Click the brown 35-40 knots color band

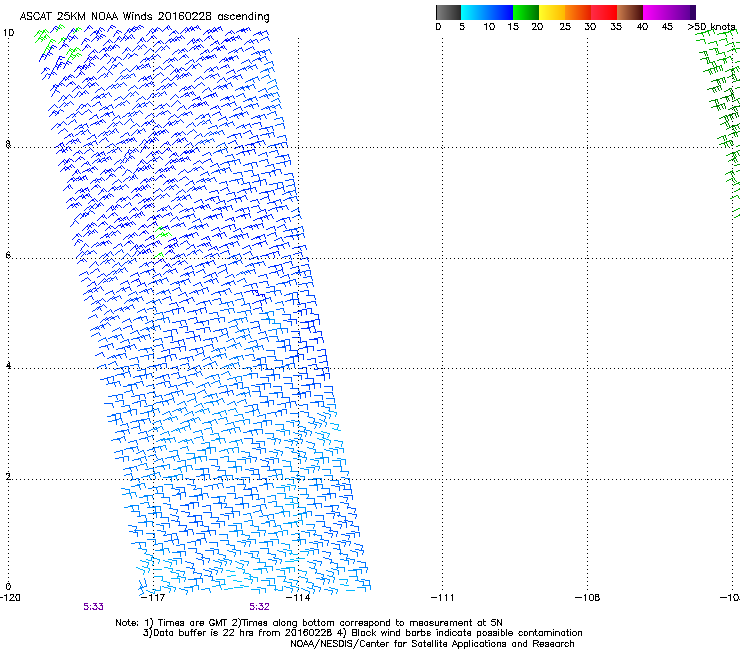(x=630, y=12)
